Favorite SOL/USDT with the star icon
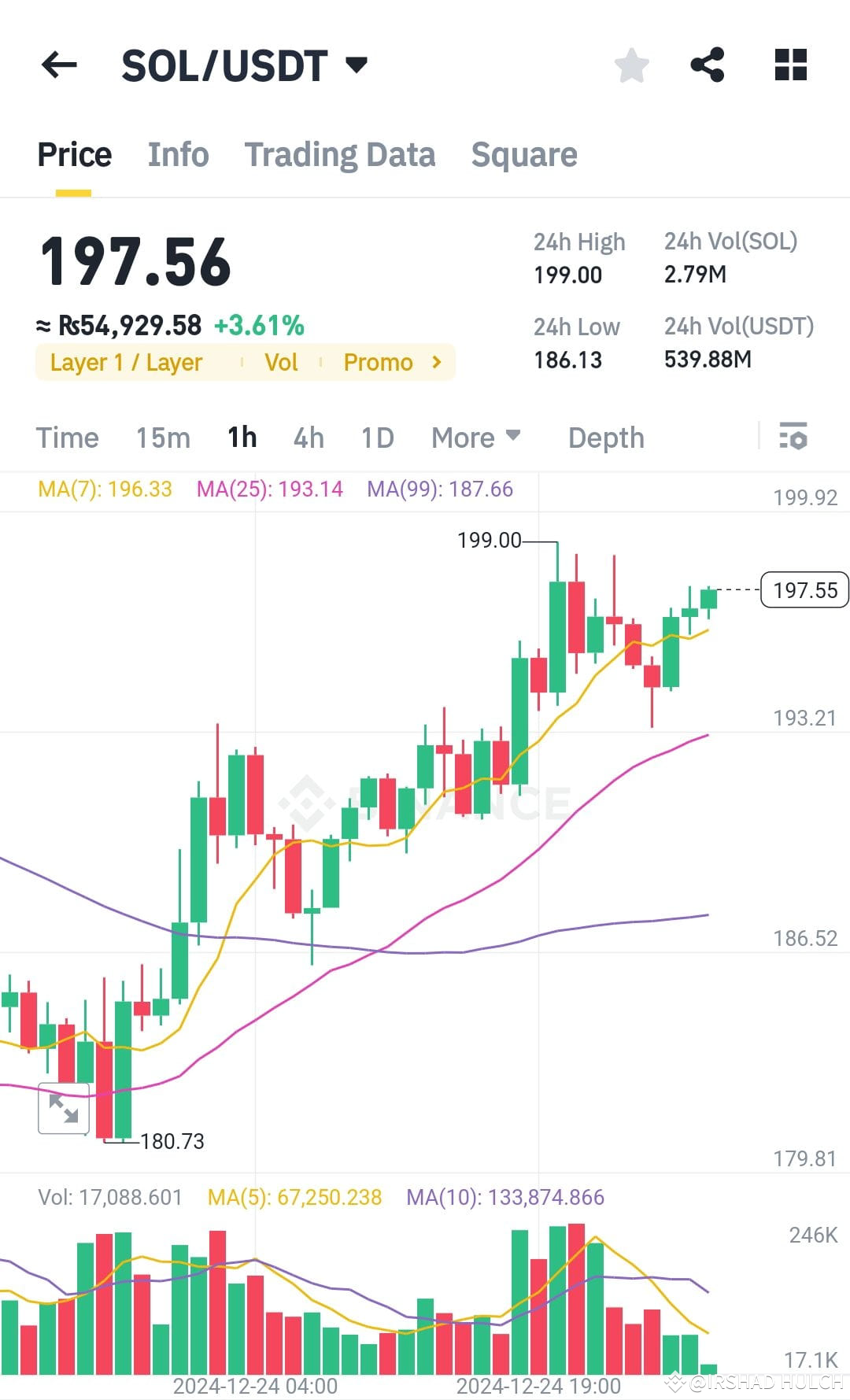 [631, 65]
